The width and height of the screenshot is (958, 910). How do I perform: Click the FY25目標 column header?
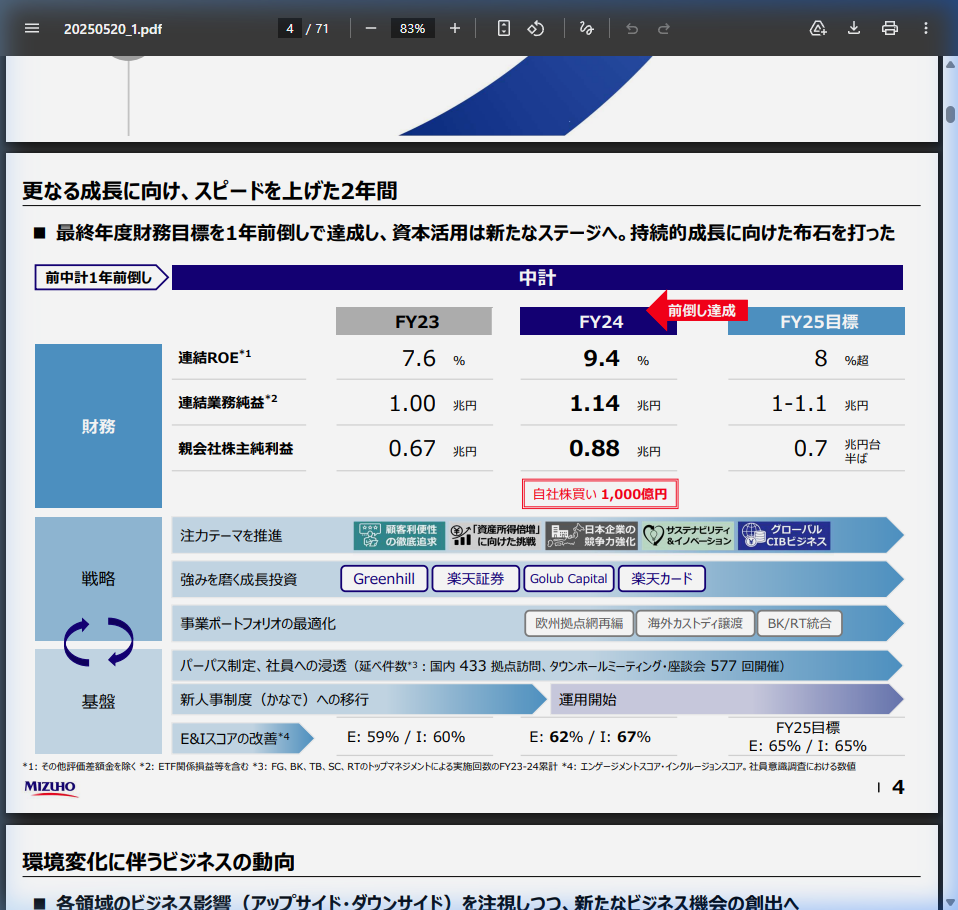click(x=816, y=321)
